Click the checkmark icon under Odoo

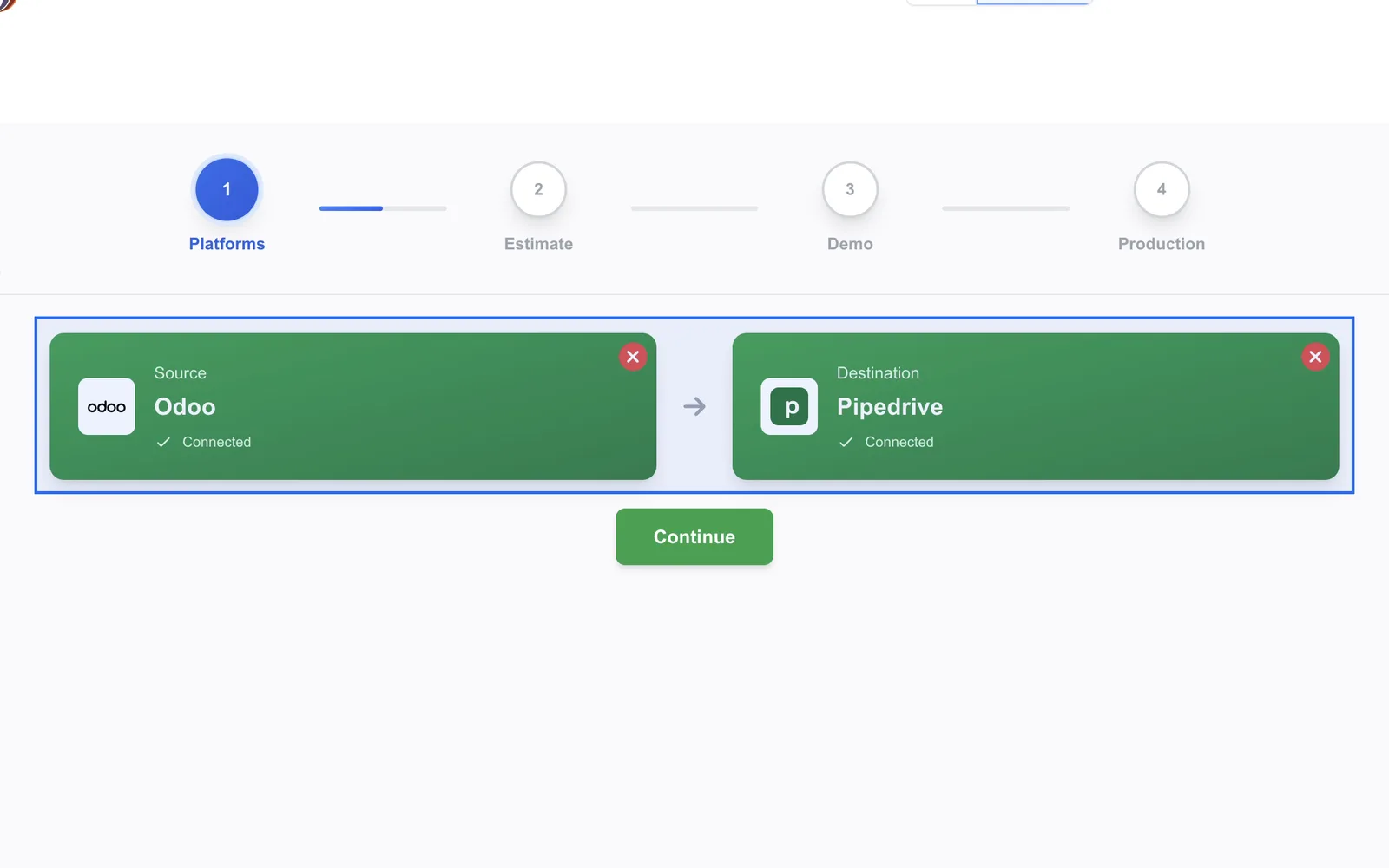[163, 442]
